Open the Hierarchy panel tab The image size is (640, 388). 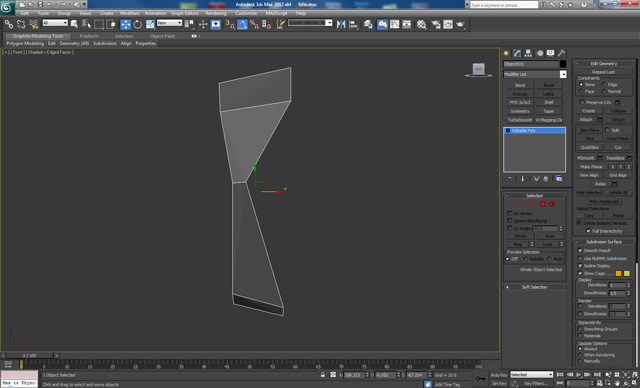point(528,53)
